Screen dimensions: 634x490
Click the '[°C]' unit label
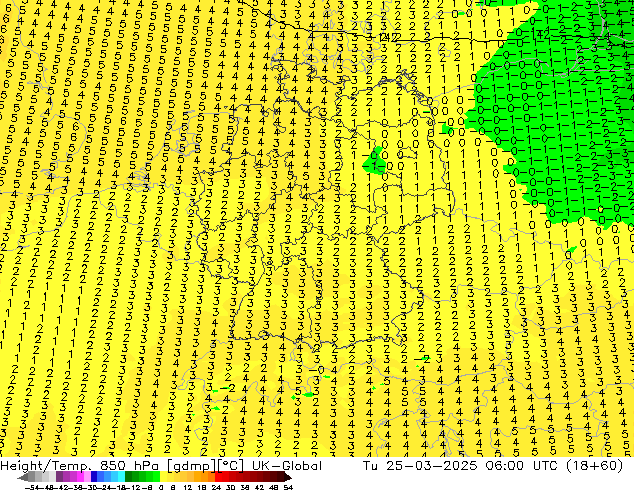pos(232,466)
